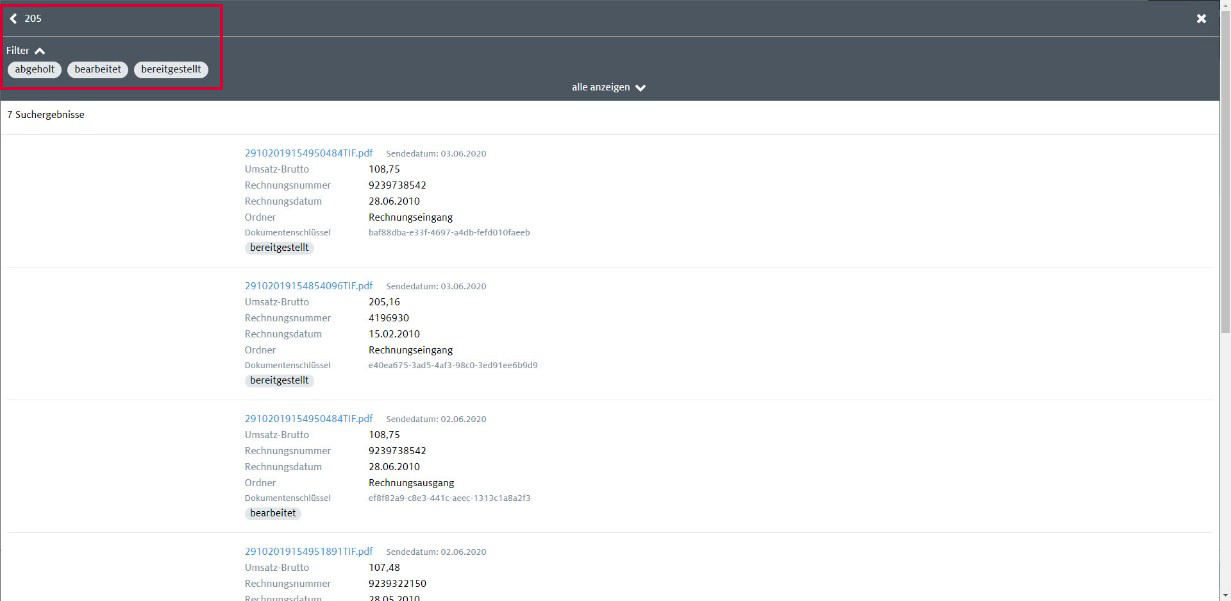Viewport: 1231px width, 601px height.
Task: Open 29102019154950484TIF.pdf sent on 02.06.2020
Action: pyautogui.click(x=308, y=419)
